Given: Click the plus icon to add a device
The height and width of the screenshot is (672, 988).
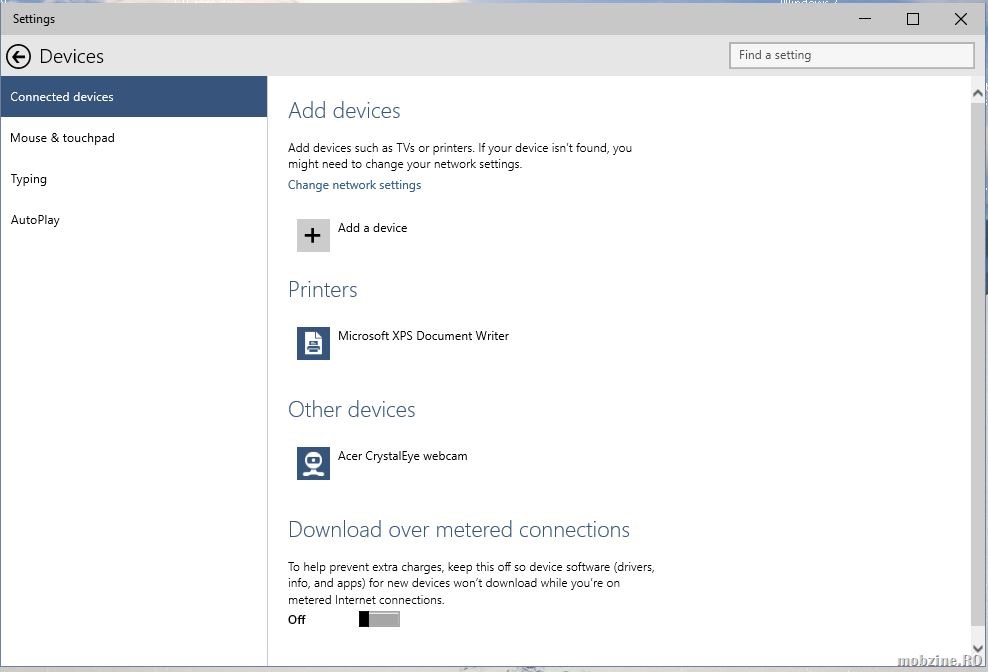Looking at the screenshot, I should [313, 235].
